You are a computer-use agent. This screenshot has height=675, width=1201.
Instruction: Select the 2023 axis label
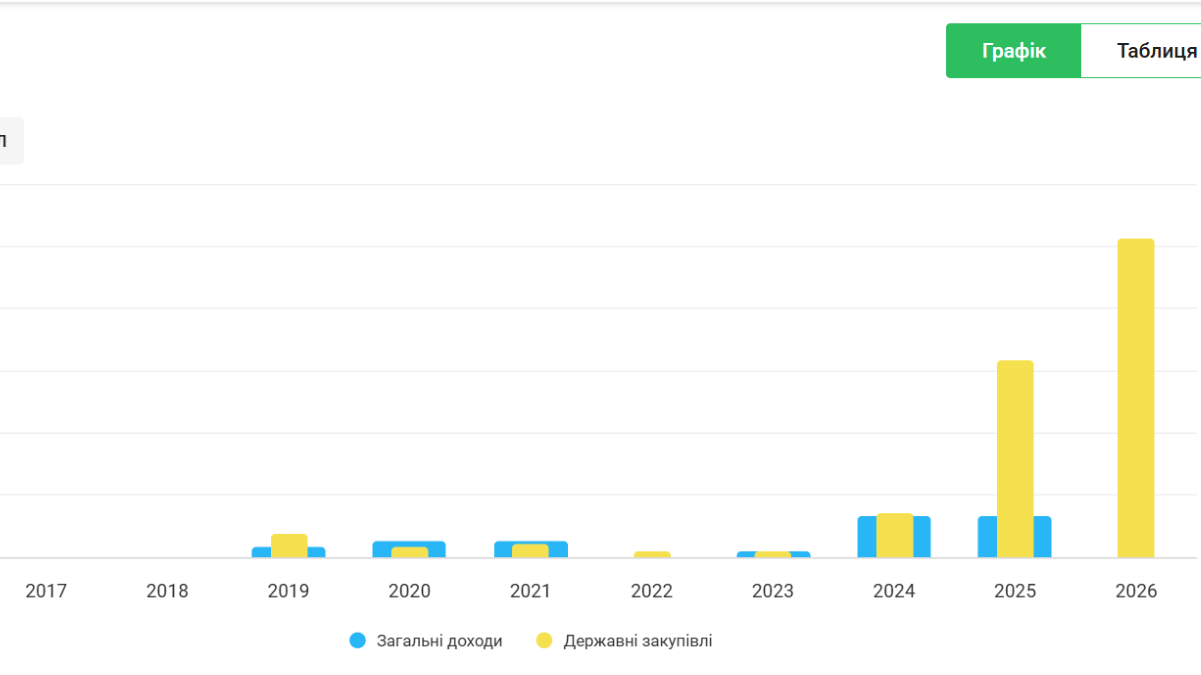click(773, 591)
